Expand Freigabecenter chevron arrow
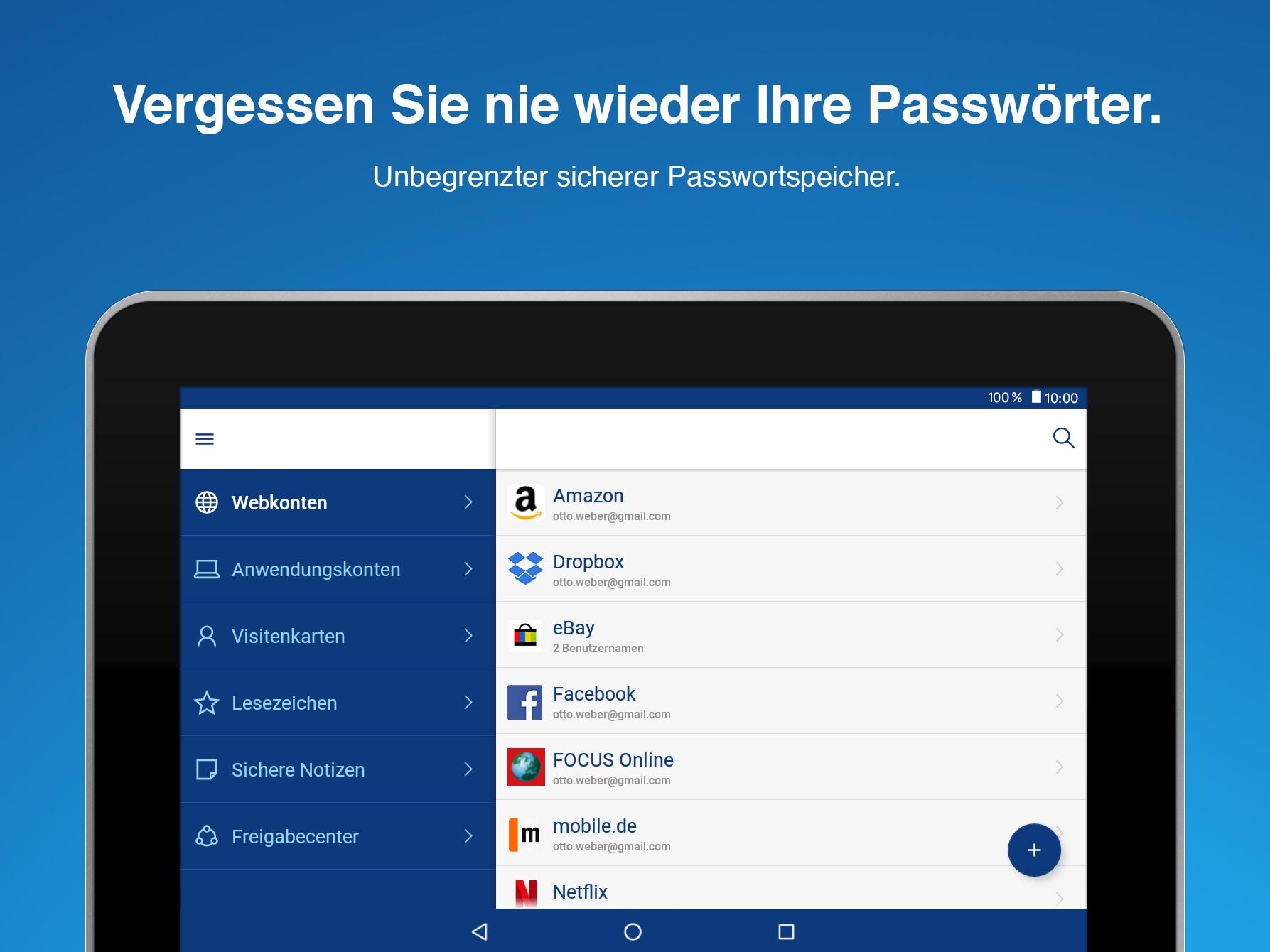Viewport: 1270px width, 952px height. pos(468,836)
